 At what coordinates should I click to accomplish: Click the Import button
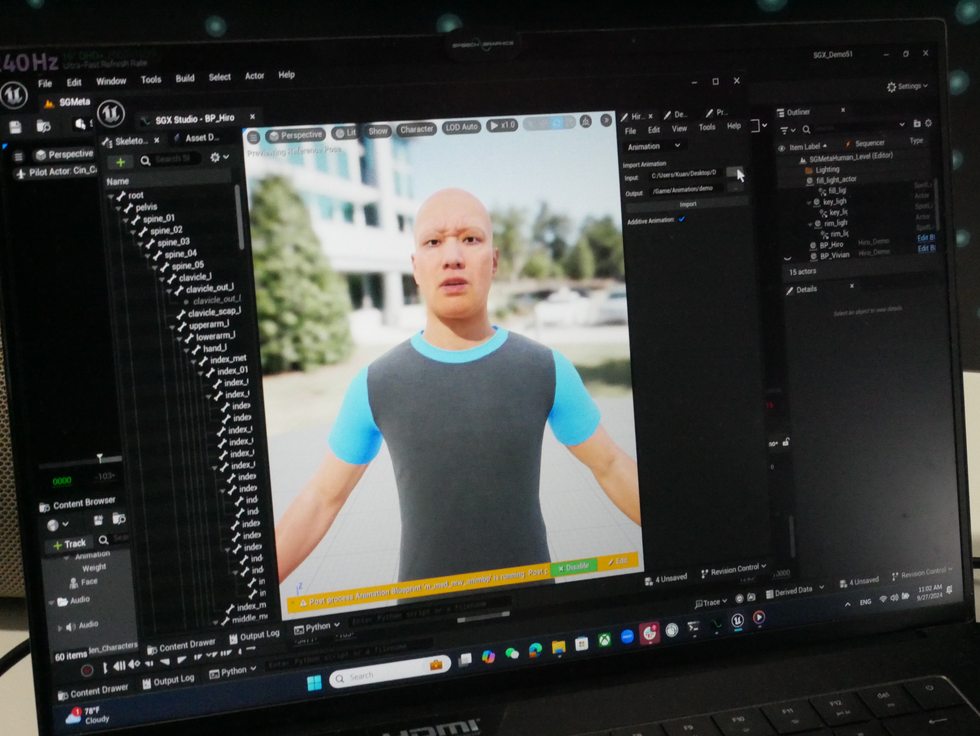coord(688,204)
